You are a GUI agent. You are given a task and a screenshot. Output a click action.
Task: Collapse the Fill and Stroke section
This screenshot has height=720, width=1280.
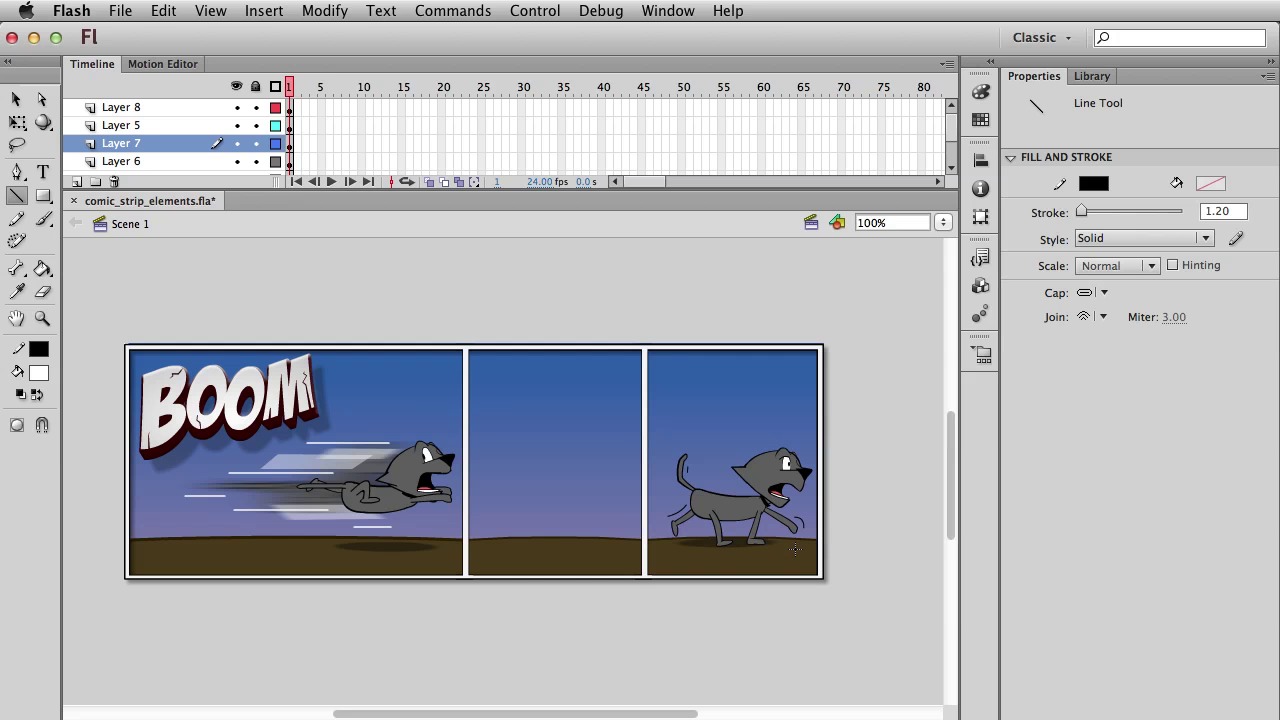[1011, 157]
